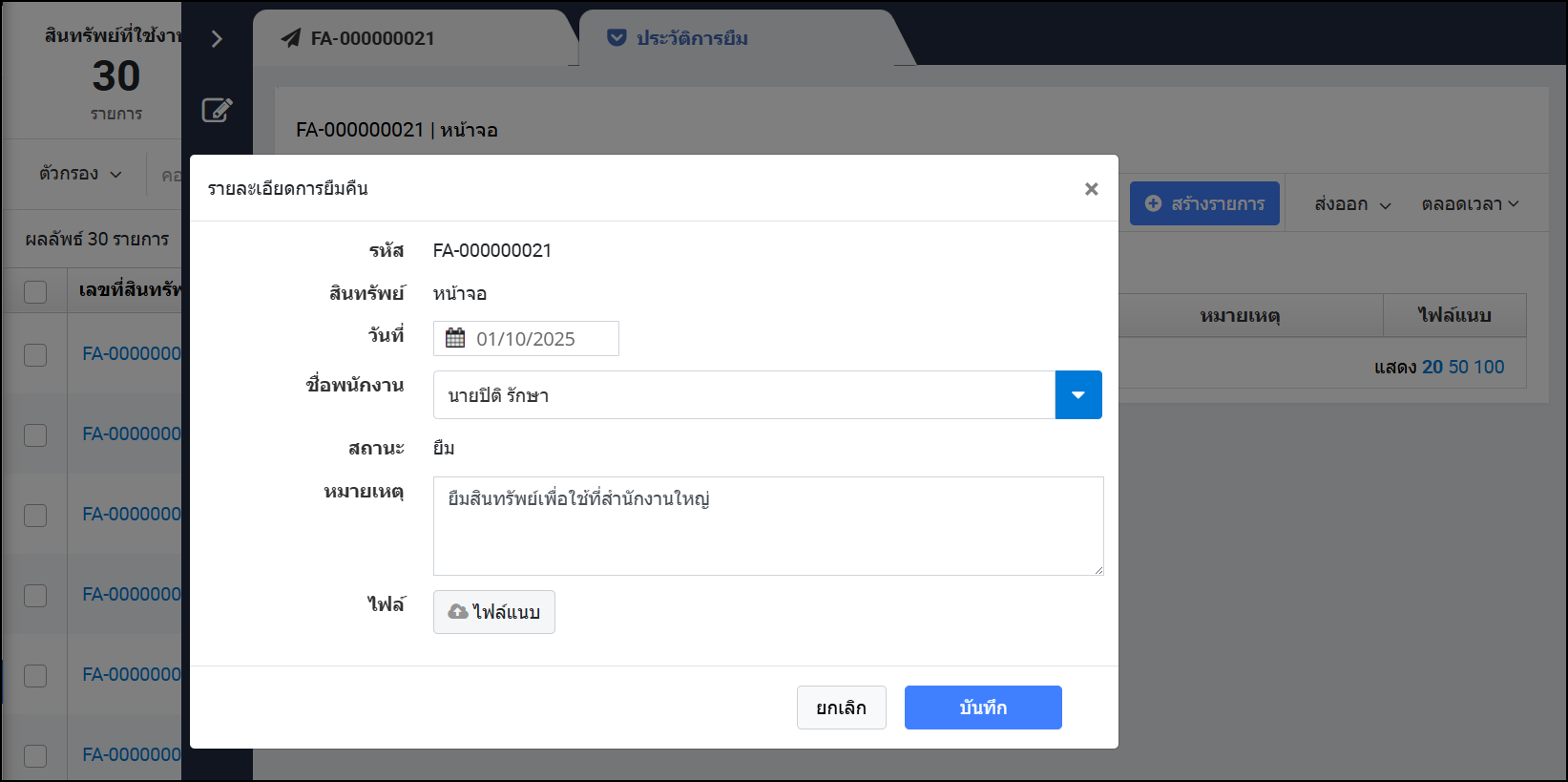Open the ตลอดเวลา time range dropdown
The width and height of the screenshot is (1568, 782).
click(1469, 204)
